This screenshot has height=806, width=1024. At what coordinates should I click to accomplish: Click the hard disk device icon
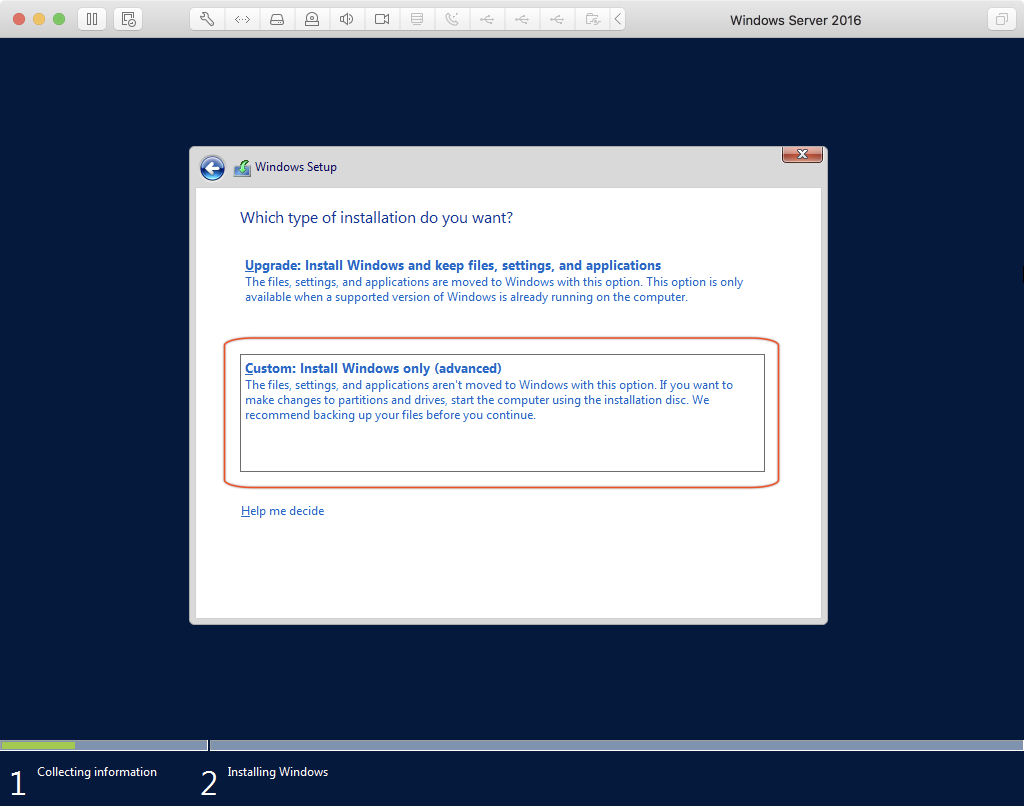coord(277,19)
